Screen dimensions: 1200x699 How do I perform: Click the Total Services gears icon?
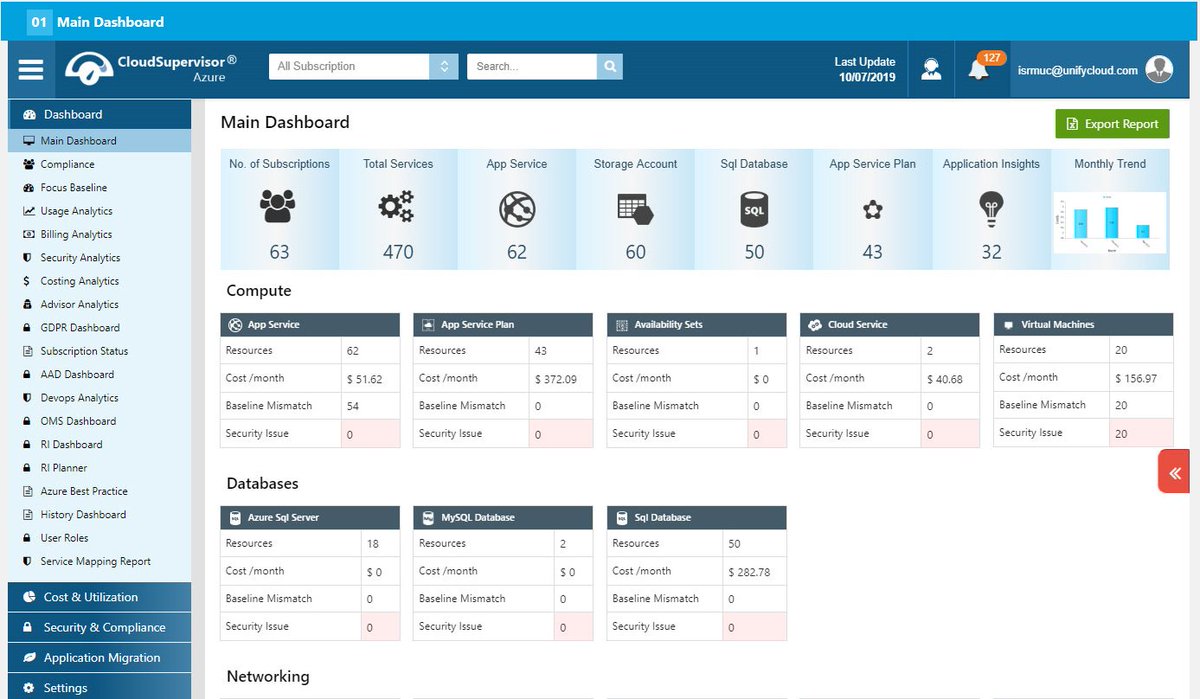[x=398, y=208]
